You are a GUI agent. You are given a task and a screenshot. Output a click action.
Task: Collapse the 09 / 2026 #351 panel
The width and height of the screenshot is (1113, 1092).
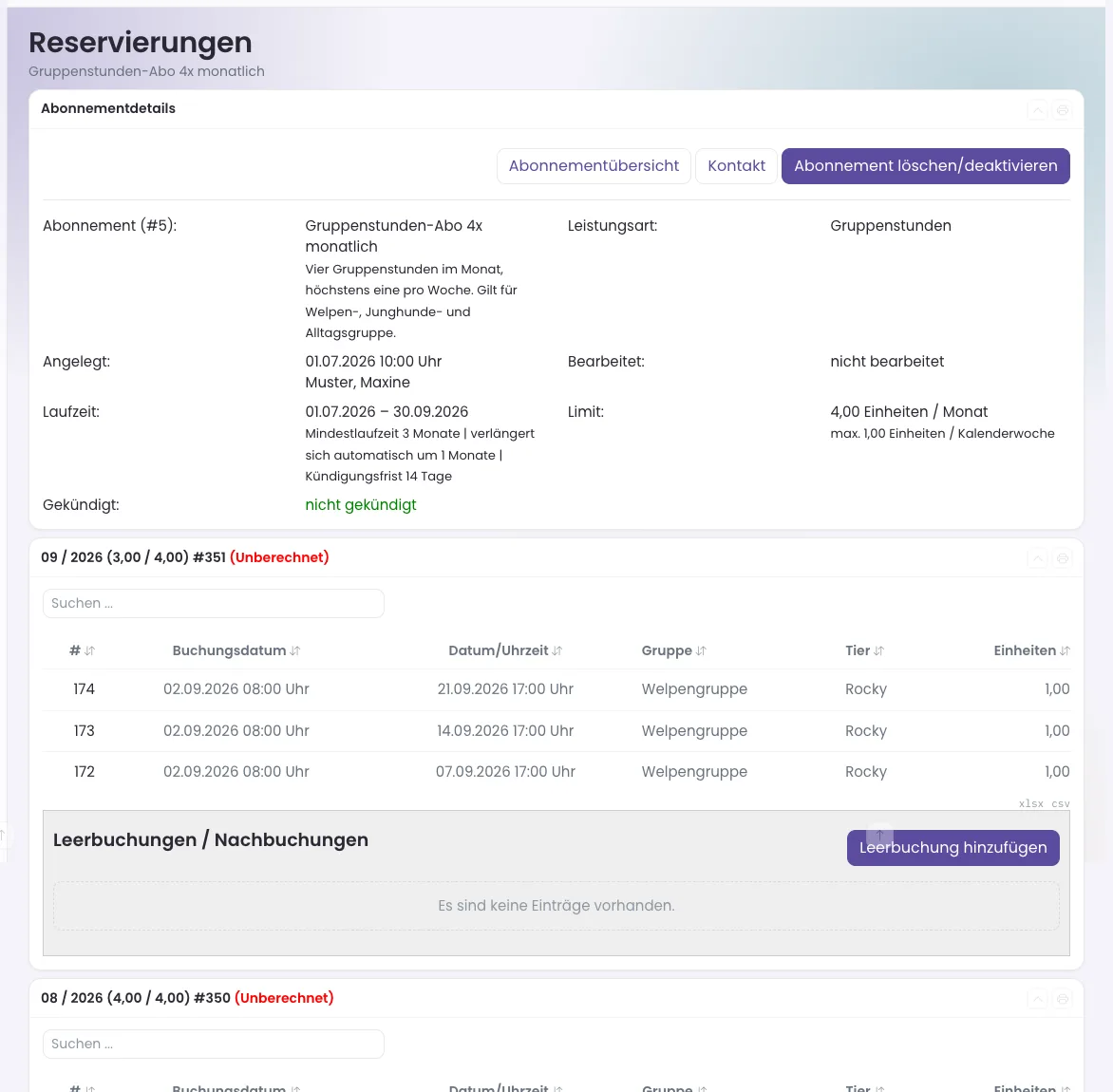tap(1038, 558)
